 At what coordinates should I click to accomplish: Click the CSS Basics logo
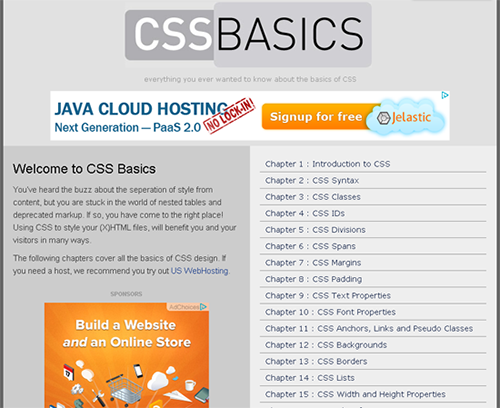(x=248, y=35)
